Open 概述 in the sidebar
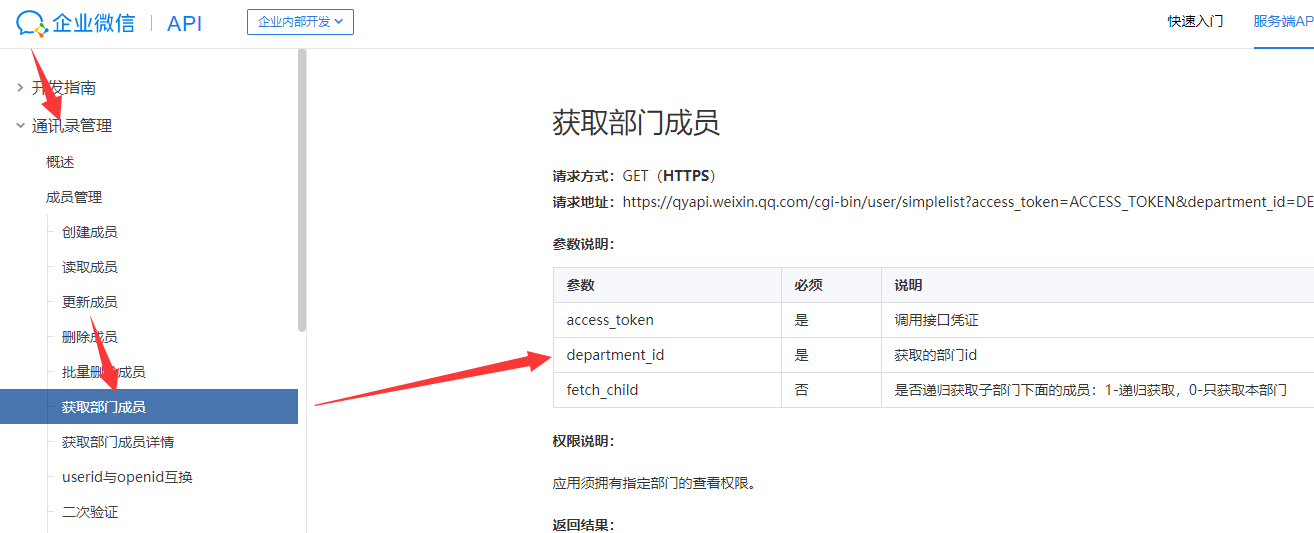 tap(60, 162)
